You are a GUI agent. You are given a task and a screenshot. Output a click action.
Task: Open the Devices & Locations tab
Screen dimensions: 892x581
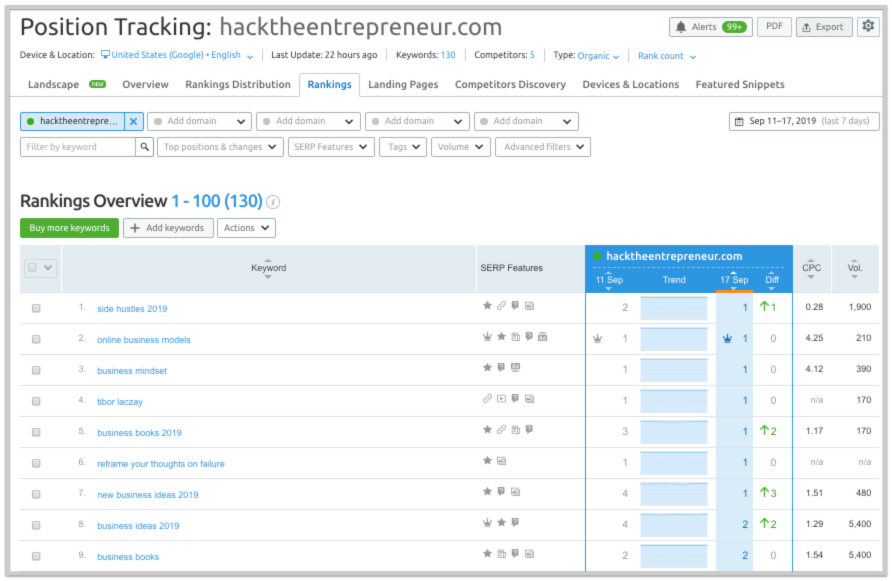tap(630, 84)
